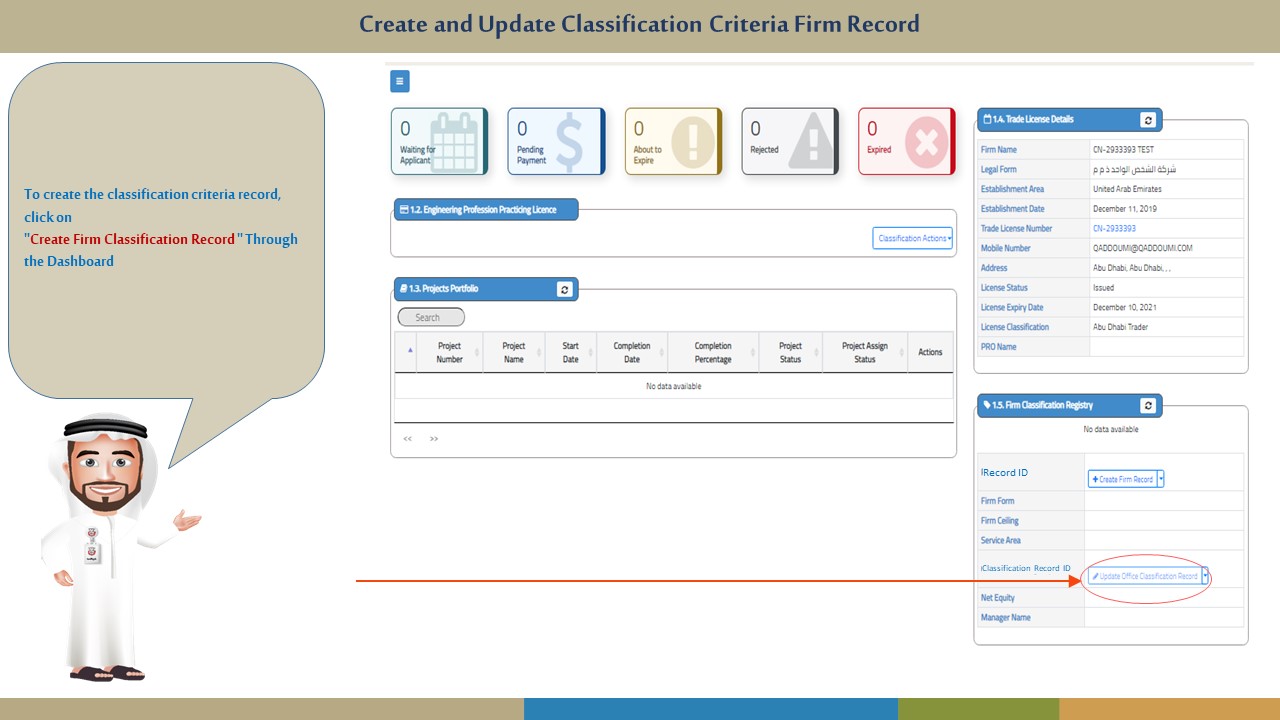The image size is (1280, 720).
Task: Refresh the Firm Classification Registry panel
Action: 1148,405
